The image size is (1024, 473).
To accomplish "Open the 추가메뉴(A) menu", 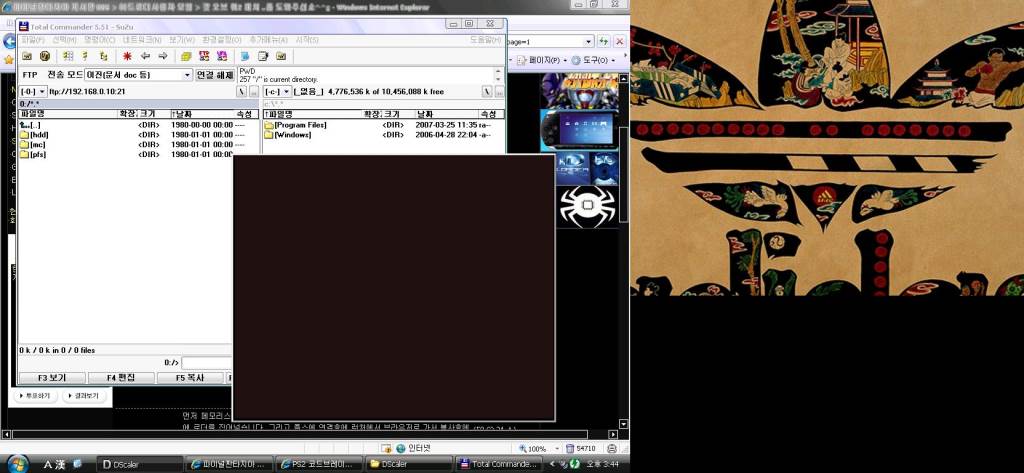I will point(268,40).
